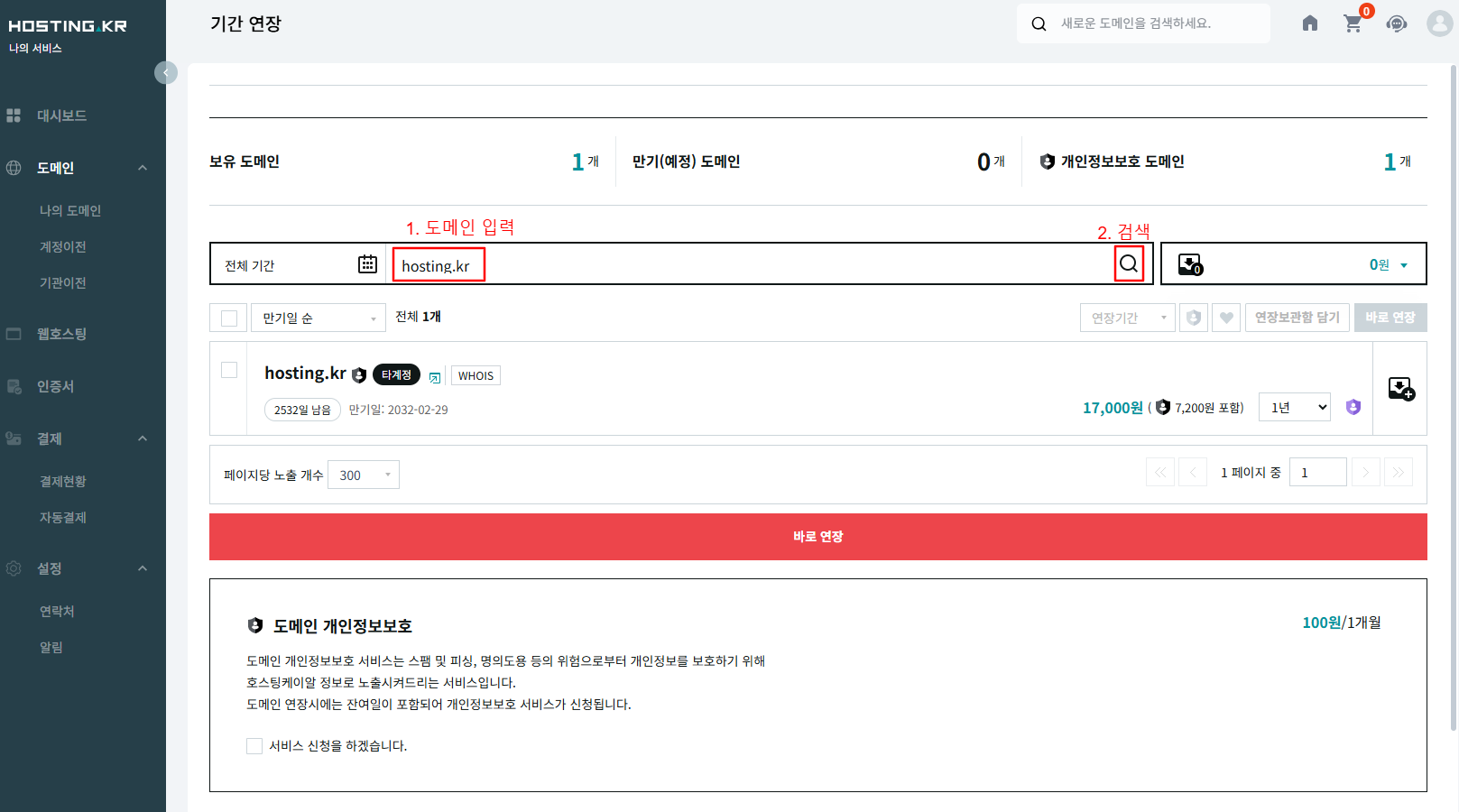Click the new domain search field
Image resolution: width=1459 pixels, height=812 pixels.
click(x=1143, y=23)
